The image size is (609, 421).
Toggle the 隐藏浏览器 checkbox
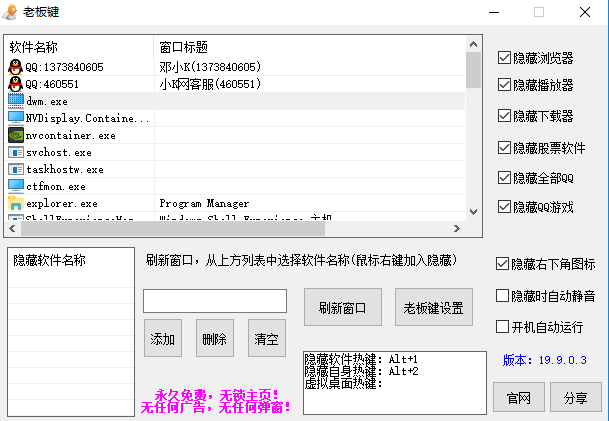(504, 57)
